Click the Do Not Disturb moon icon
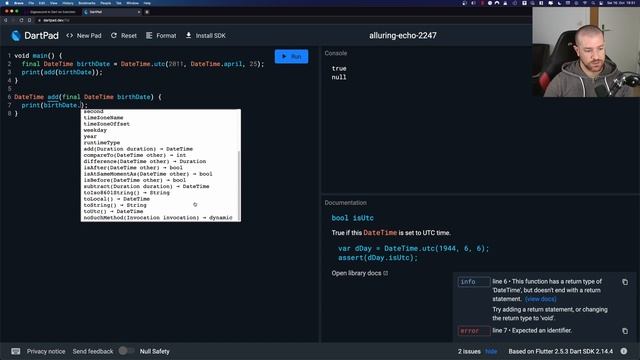The height and width of the screenshot is (360, 640). pyautogui.click(x=560, y=3)
